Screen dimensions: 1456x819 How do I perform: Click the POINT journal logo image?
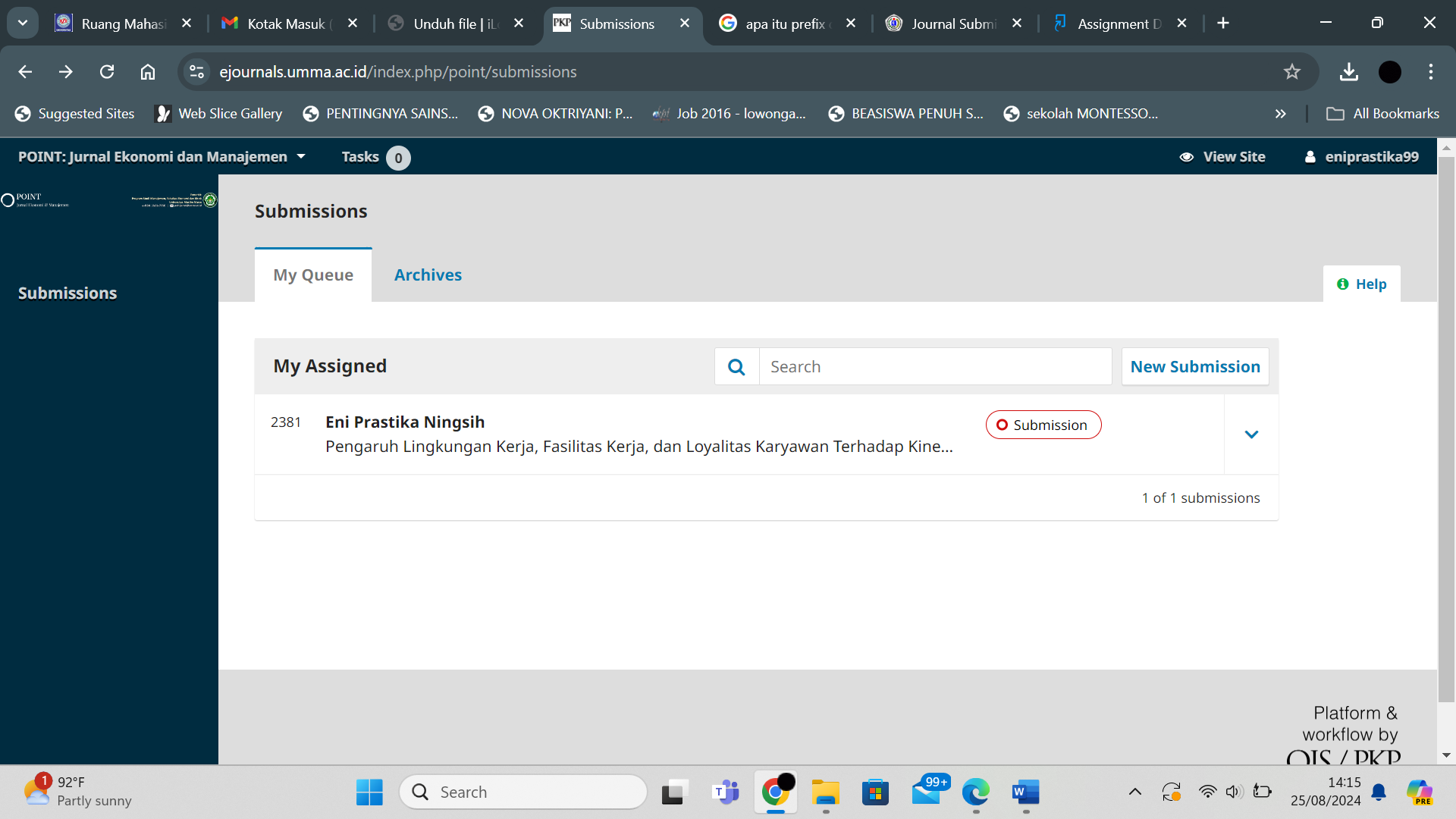tap(109, 200)
